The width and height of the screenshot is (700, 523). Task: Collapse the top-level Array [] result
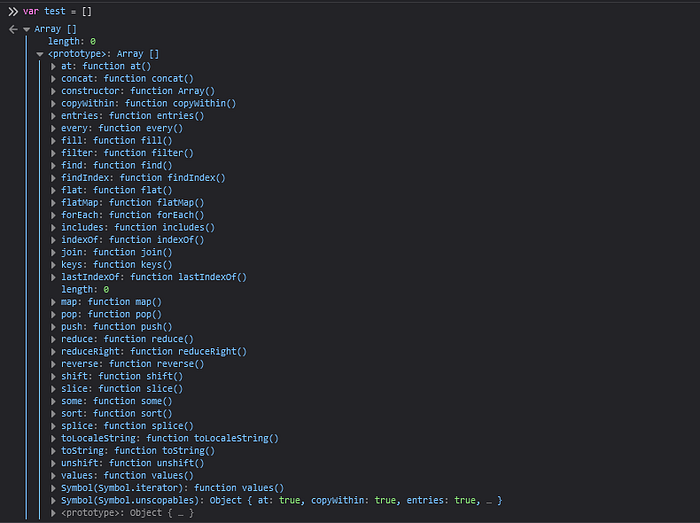27,29
